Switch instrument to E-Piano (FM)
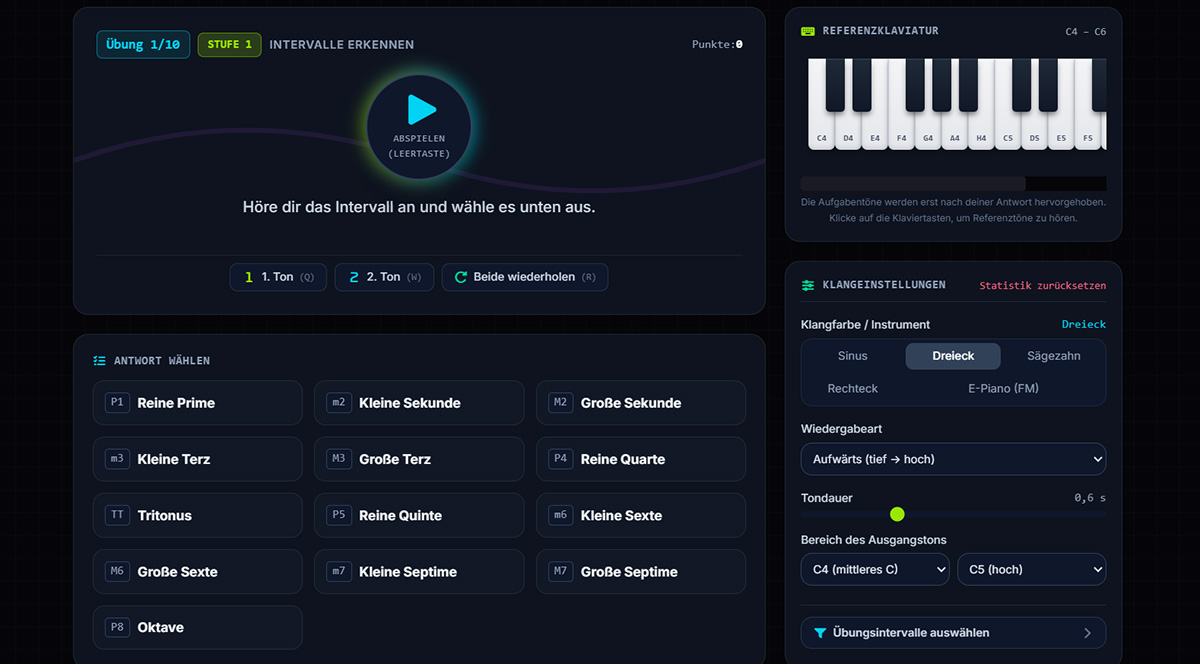This screenshot has width=1200, height=664. tap(1003, 388)
